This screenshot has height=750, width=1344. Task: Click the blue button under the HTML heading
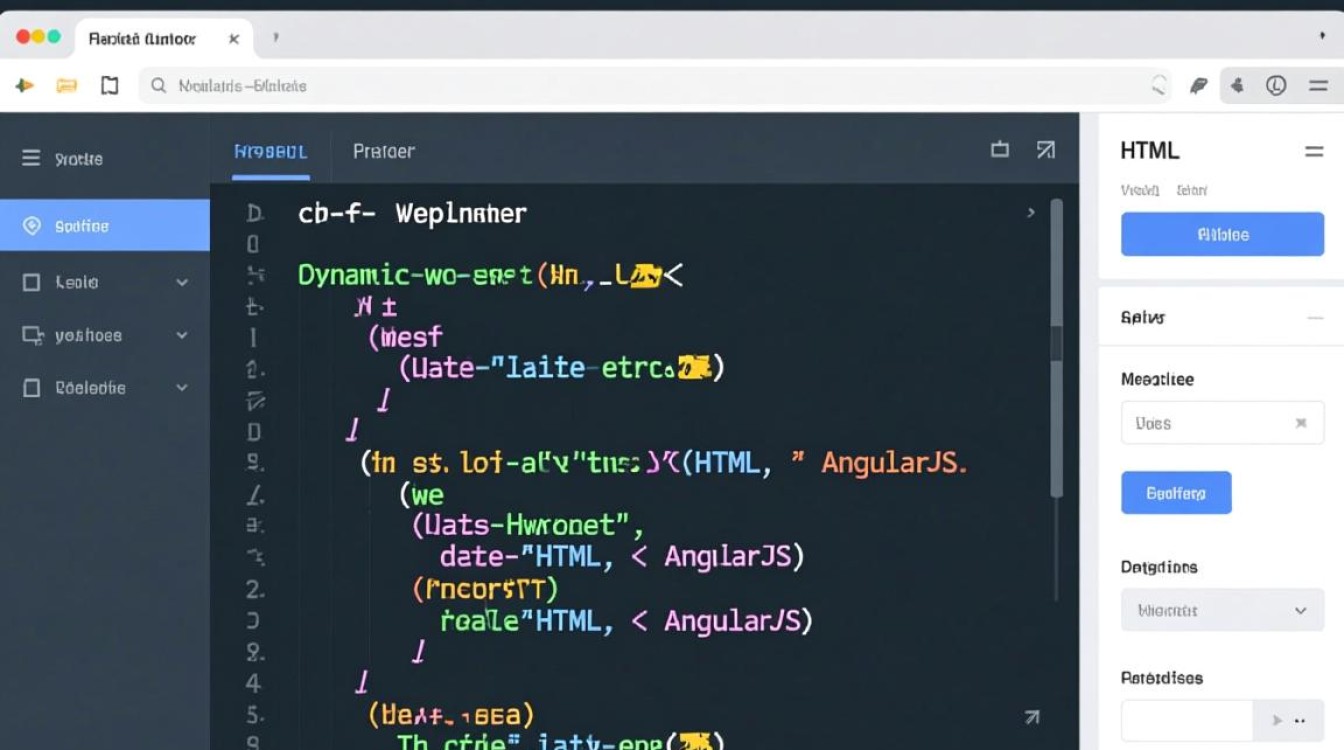pos(1222,234)
